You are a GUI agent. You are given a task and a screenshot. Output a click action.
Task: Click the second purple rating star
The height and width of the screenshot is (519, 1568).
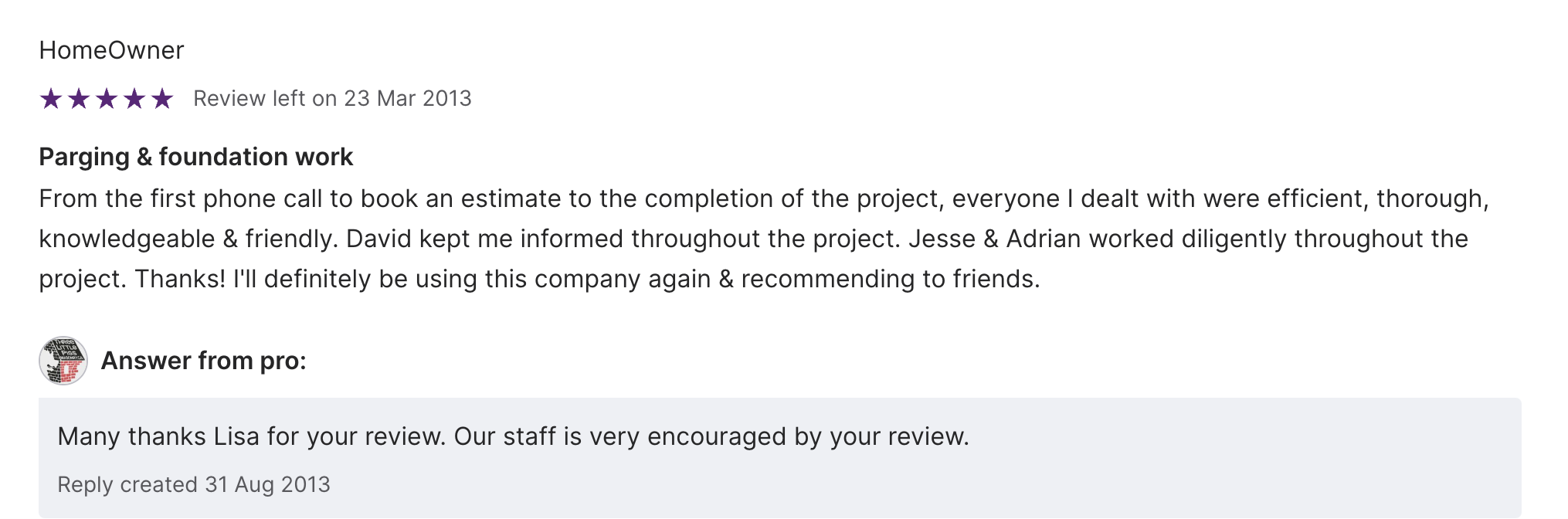79,99
